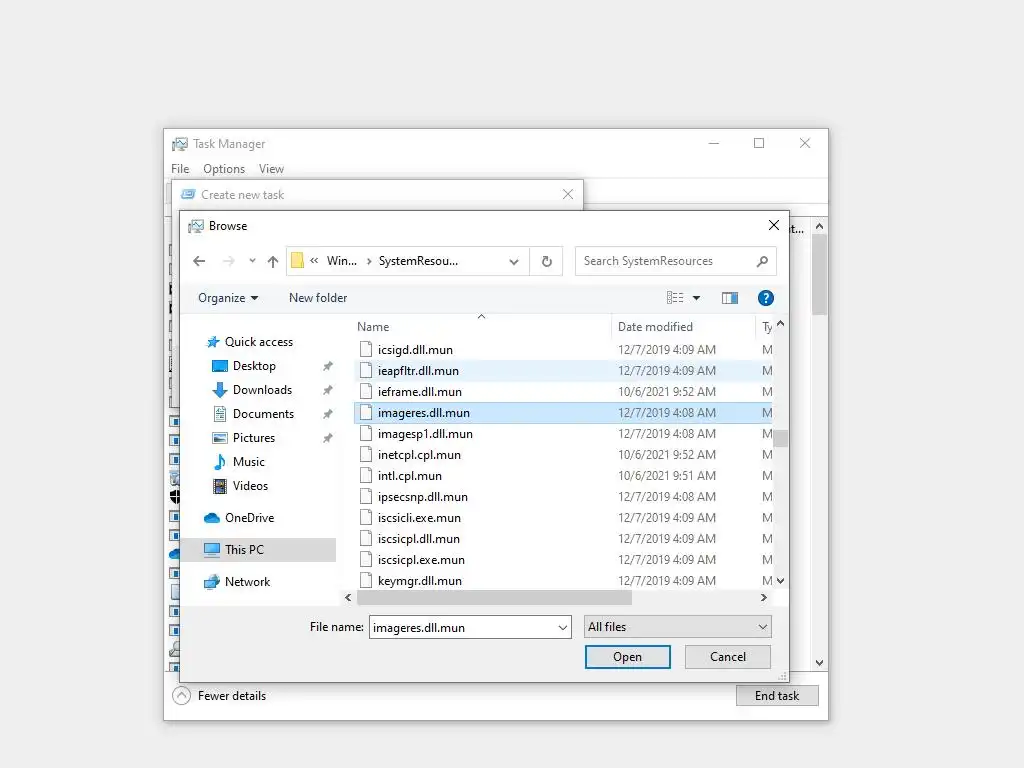Change the view with the view icon

675,298
